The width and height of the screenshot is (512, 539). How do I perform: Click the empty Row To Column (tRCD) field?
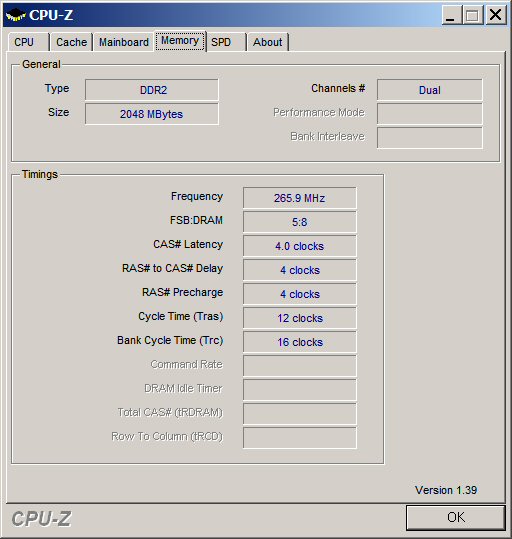pyautogui.click(x=299, y=438)
